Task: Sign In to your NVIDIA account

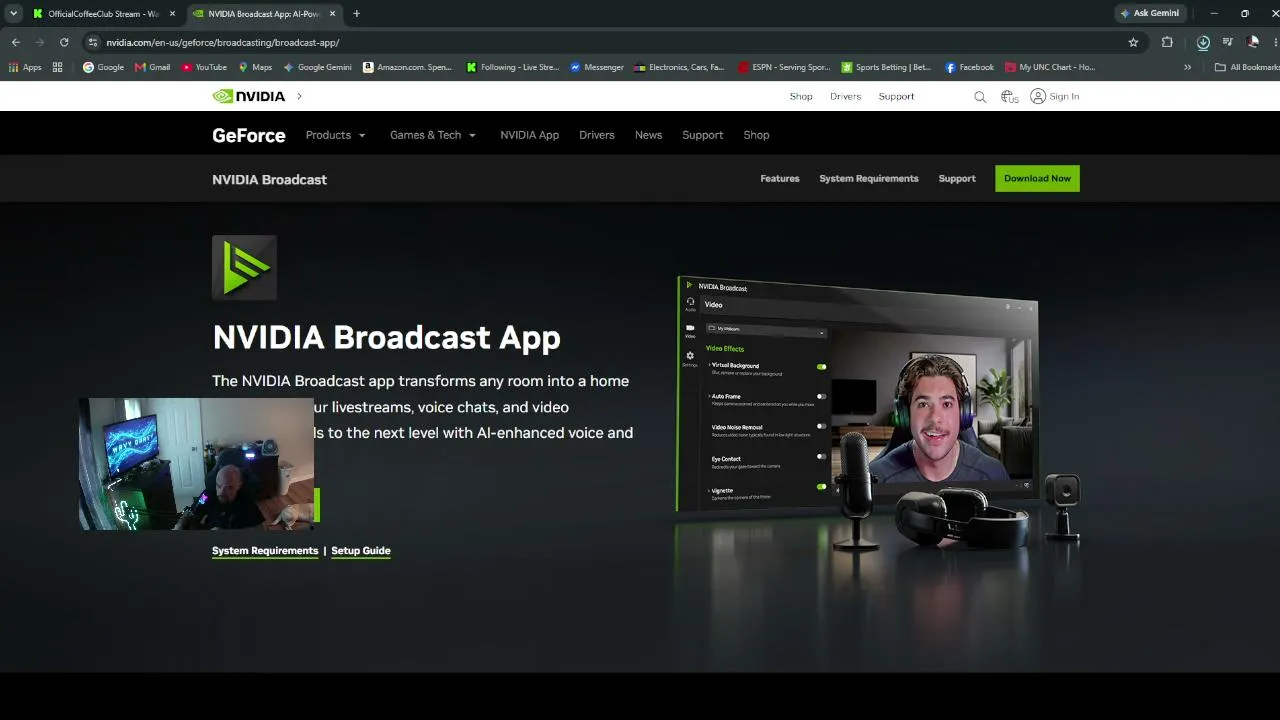Action: (x=1055, y=97)
